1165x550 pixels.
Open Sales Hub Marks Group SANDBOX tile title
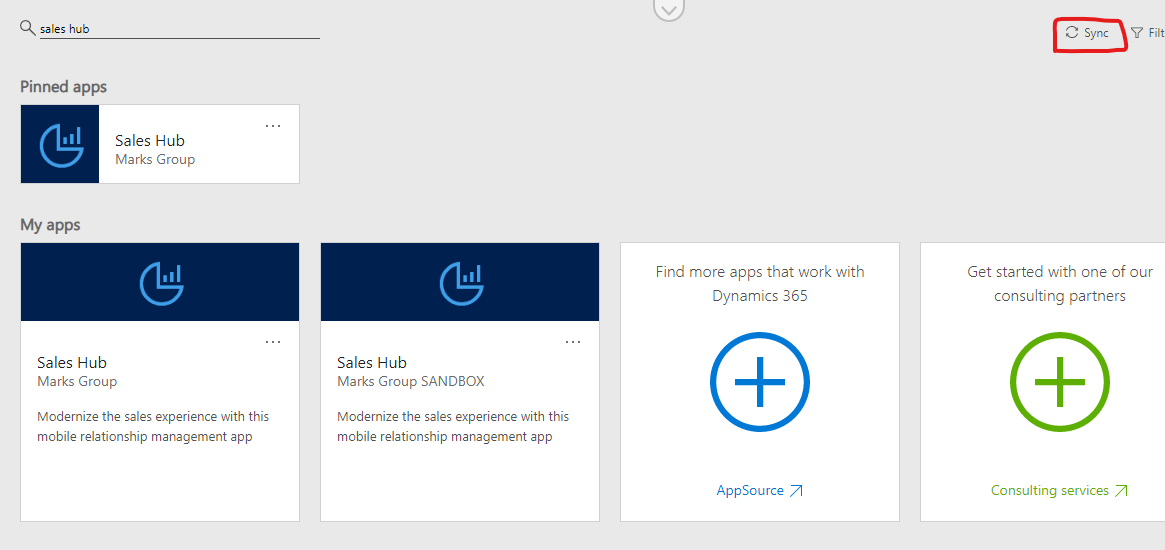(372, 363)
